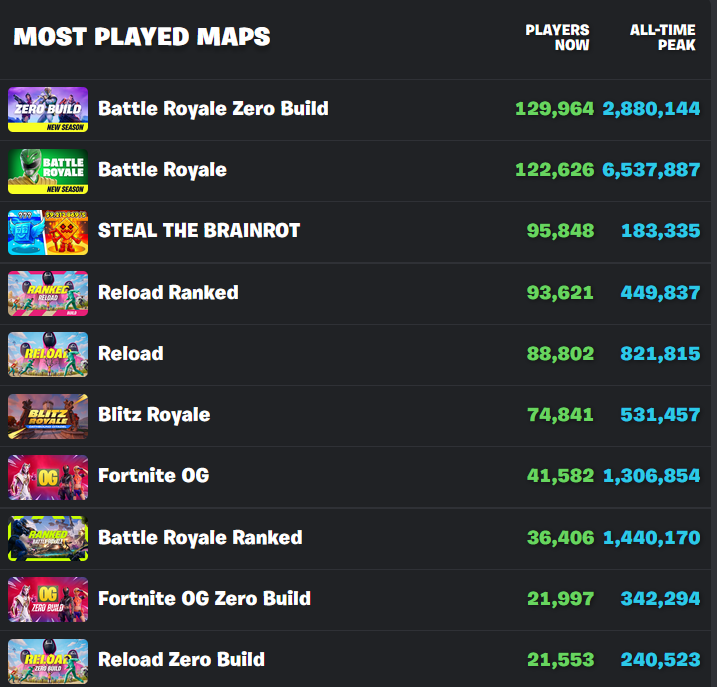Screen dimensions: 717x687
Task: Open the Reload map title link
Action: 131,354
